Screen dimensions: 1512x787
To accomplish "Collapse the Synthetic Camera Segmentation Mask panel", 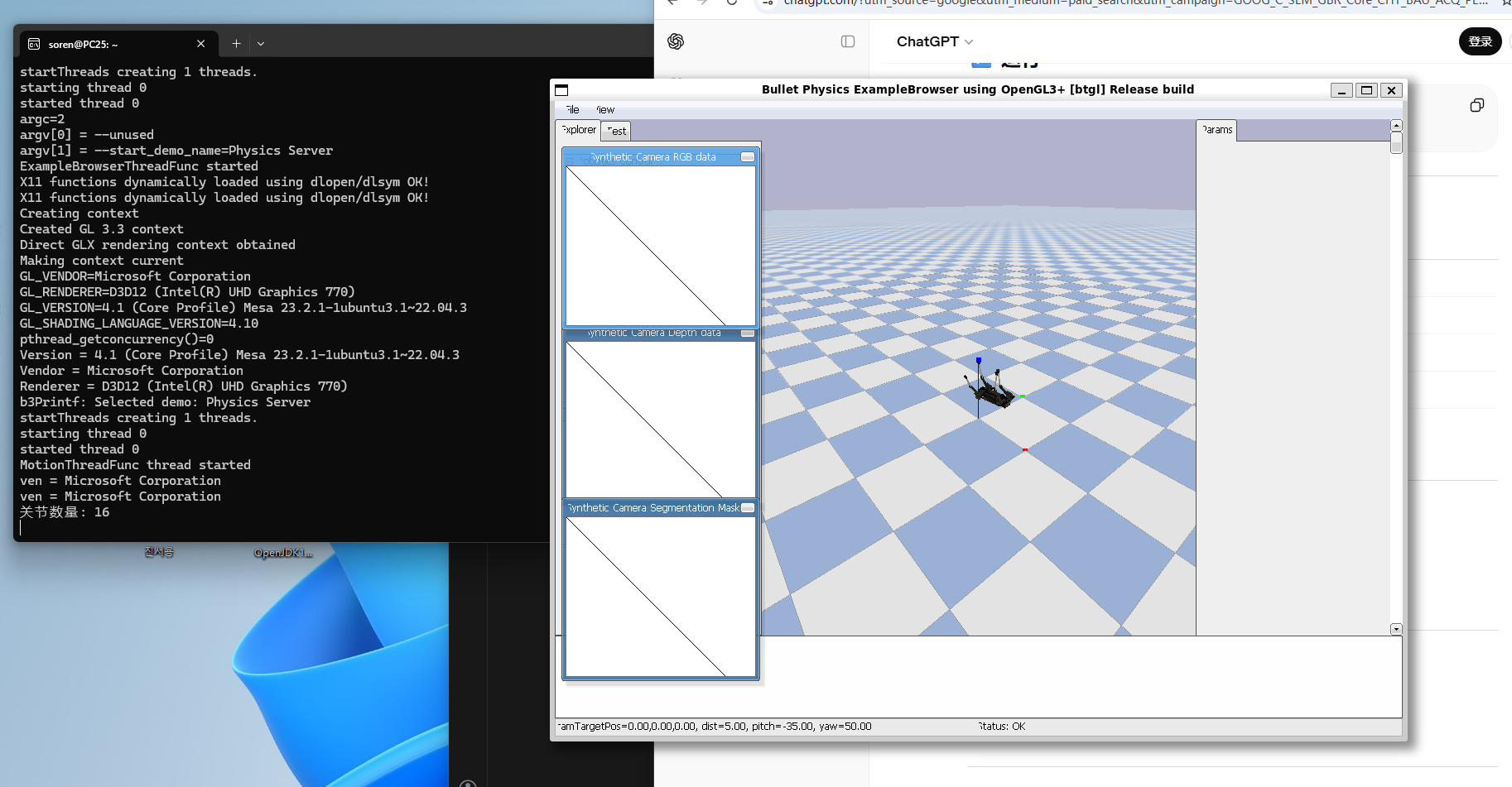I will coord(748,508).
